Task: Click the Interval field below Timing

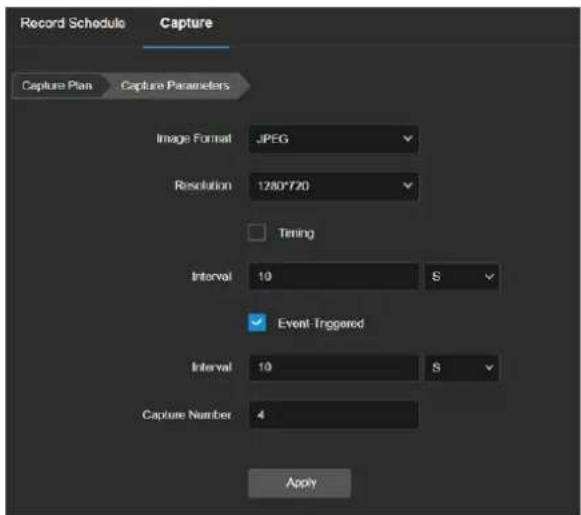Action: [x=334, y=276]
